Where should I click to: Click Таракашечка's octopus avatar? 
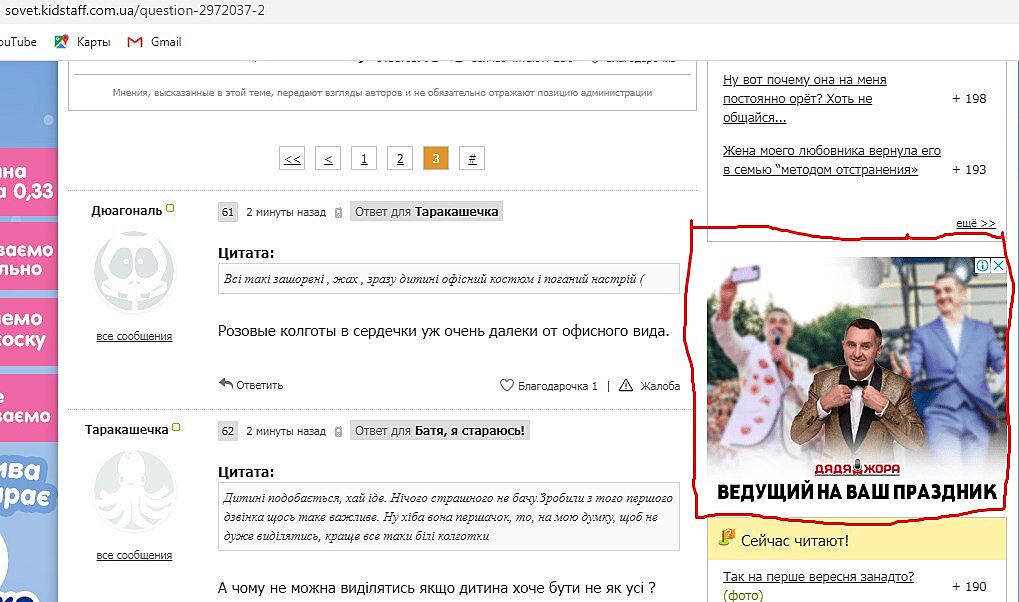coord(134,490)
